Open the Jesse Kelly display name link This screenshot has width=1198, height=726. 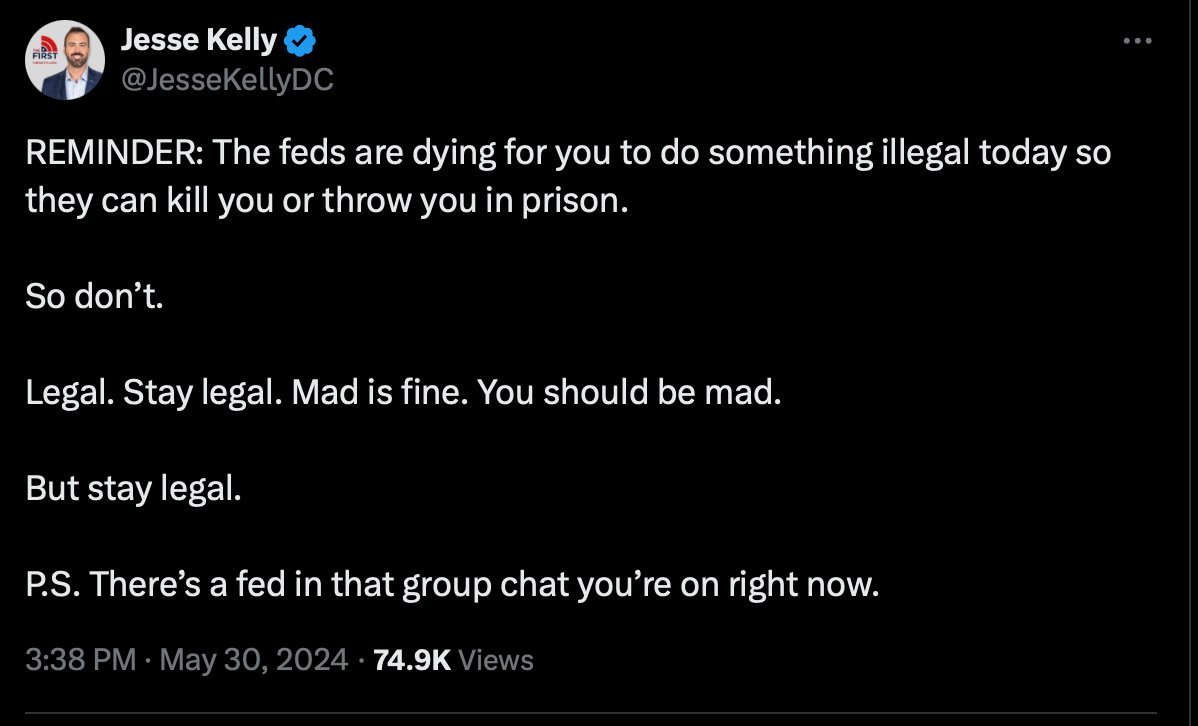click(x=199, y=40)
